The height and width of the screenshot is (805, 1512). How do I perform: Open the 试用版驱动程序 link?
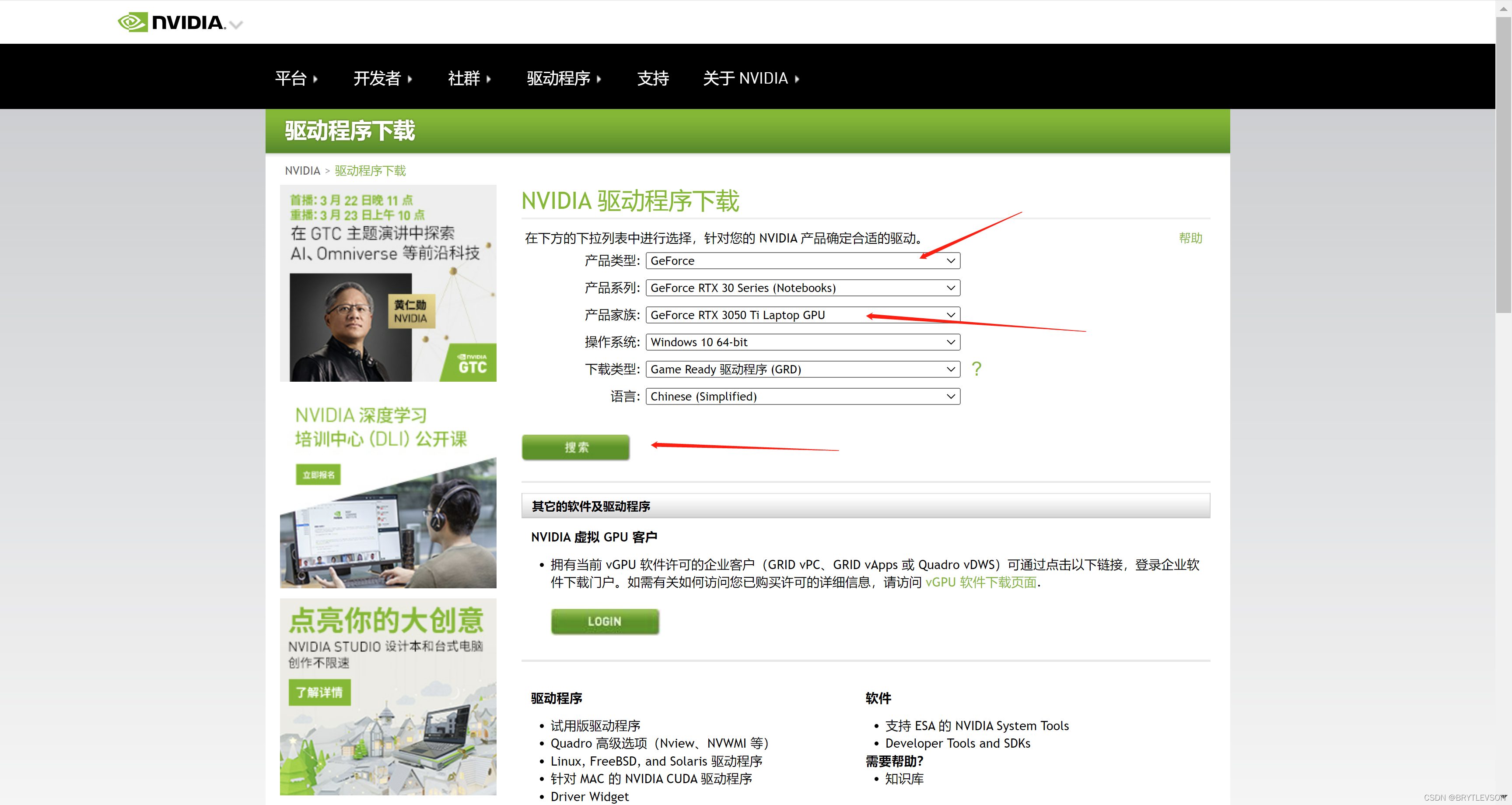[x=595, y=726]
